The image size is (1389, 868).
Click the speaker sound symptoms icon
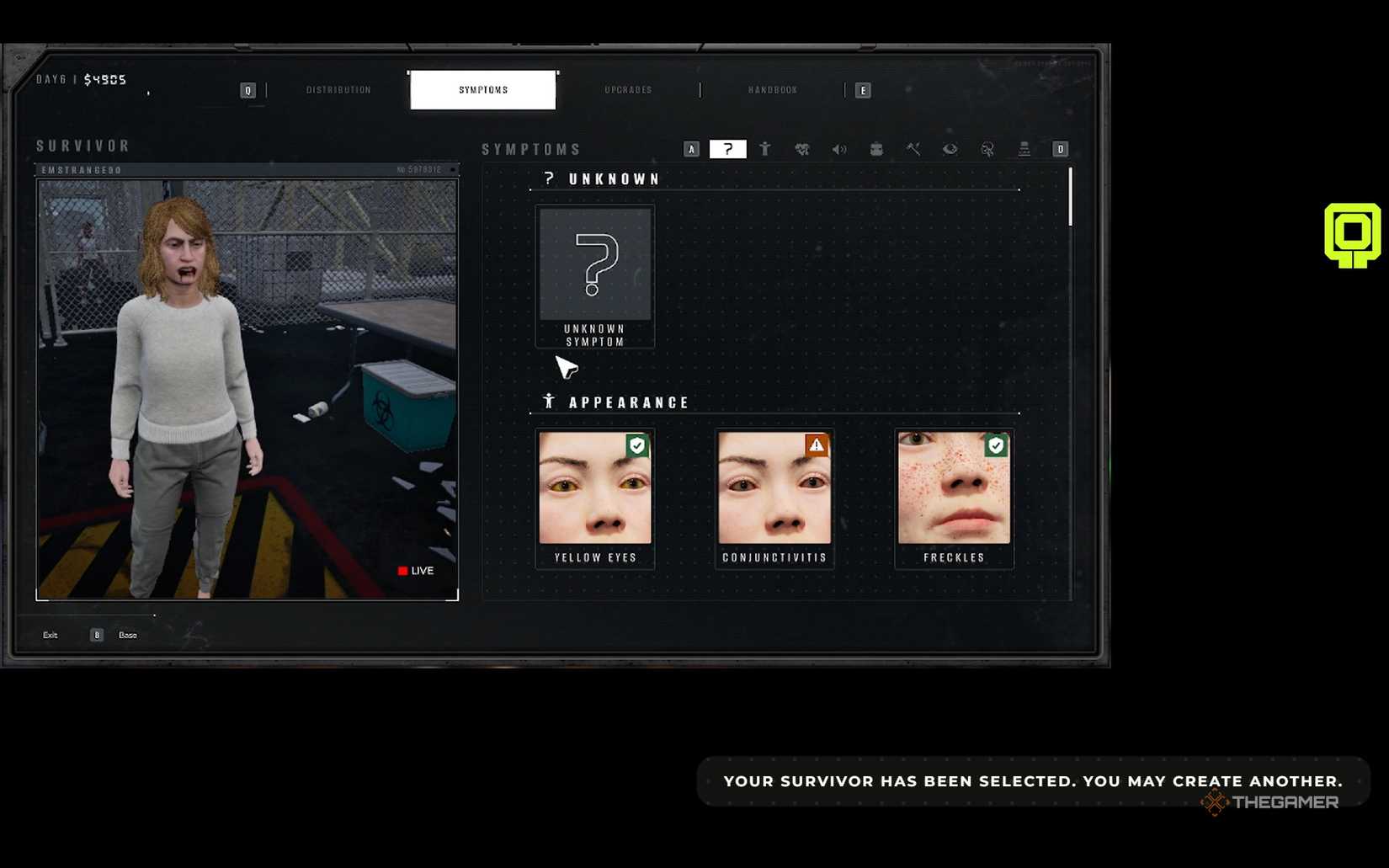tap(838, 149)
